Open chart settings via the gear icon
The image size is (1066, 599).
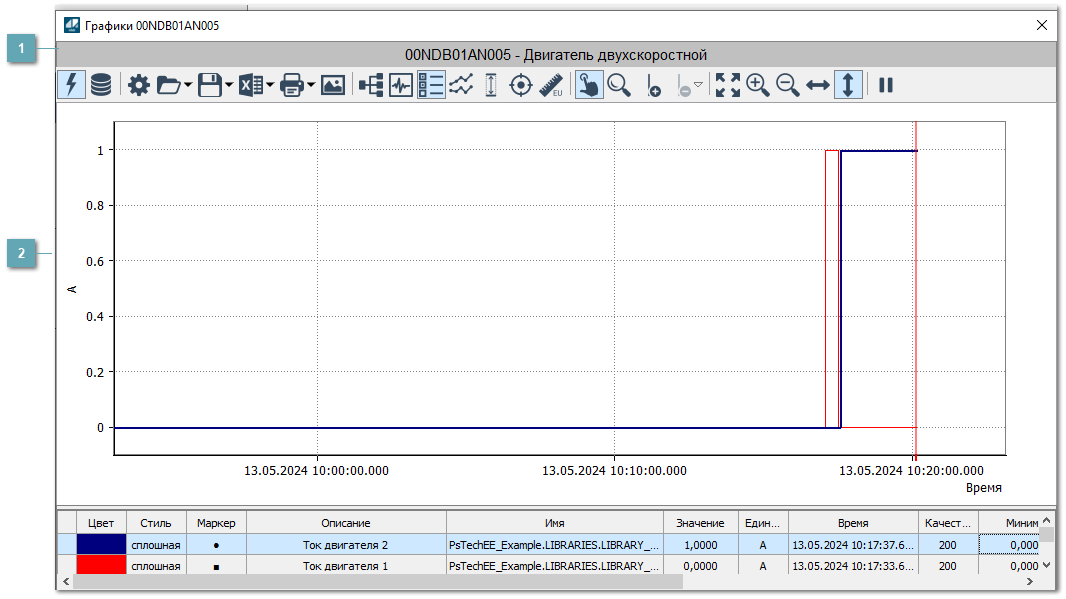[x=139, y=86]
